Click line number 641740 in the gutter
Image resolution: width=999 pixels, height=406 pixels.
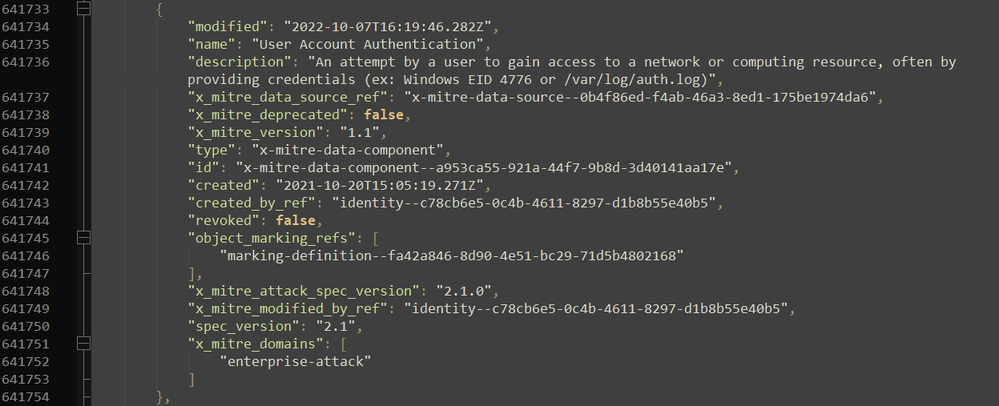[x=26, y=149]
